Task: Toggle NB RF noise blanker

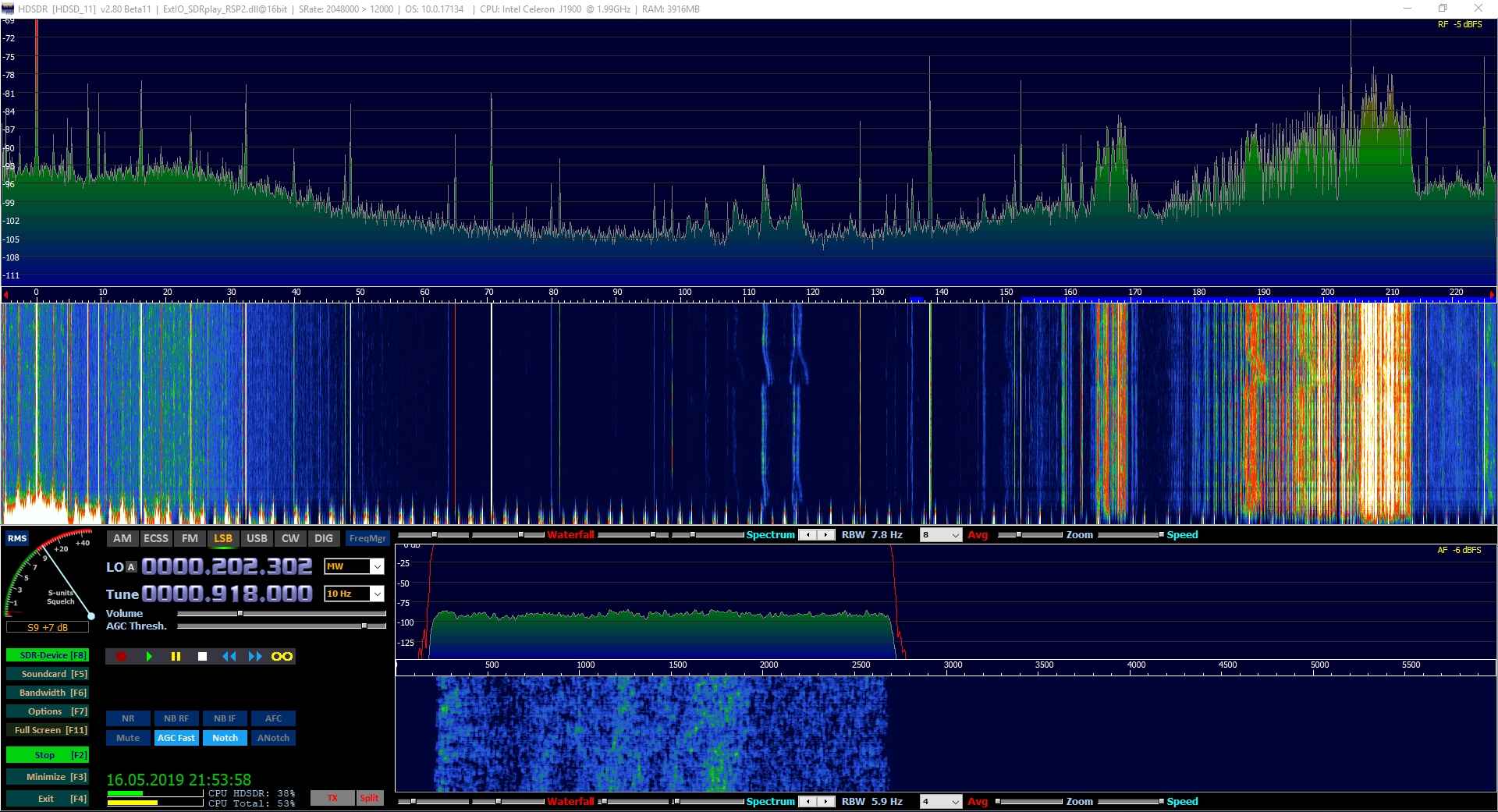Action: (x=176, y=718)
